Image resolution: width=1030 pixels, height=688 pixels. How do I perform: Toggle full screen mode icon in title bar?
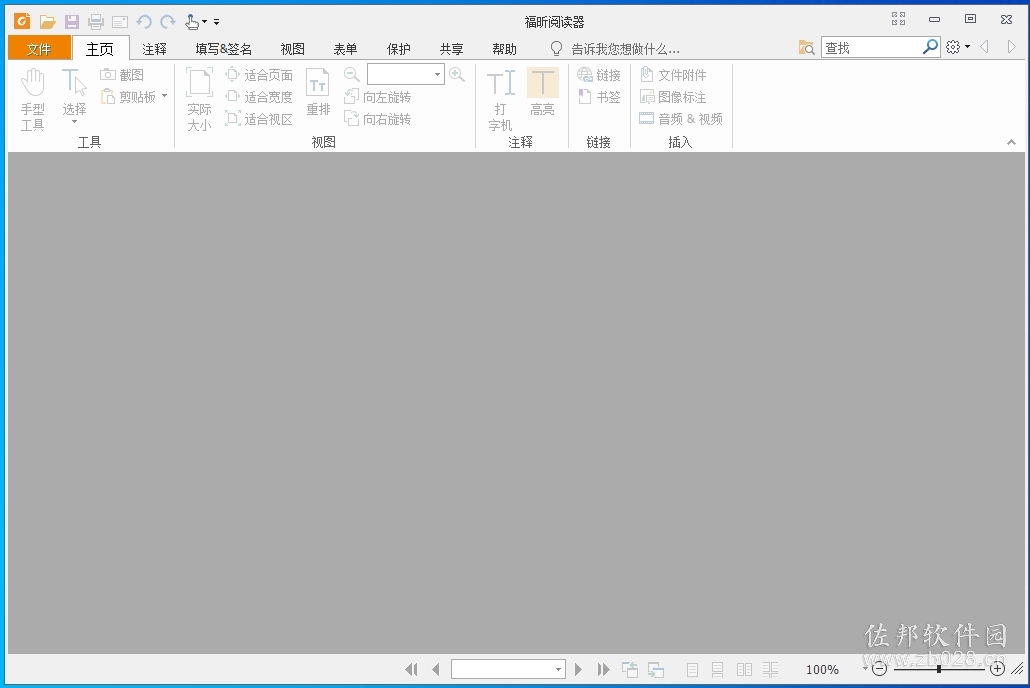coord(898,19)
